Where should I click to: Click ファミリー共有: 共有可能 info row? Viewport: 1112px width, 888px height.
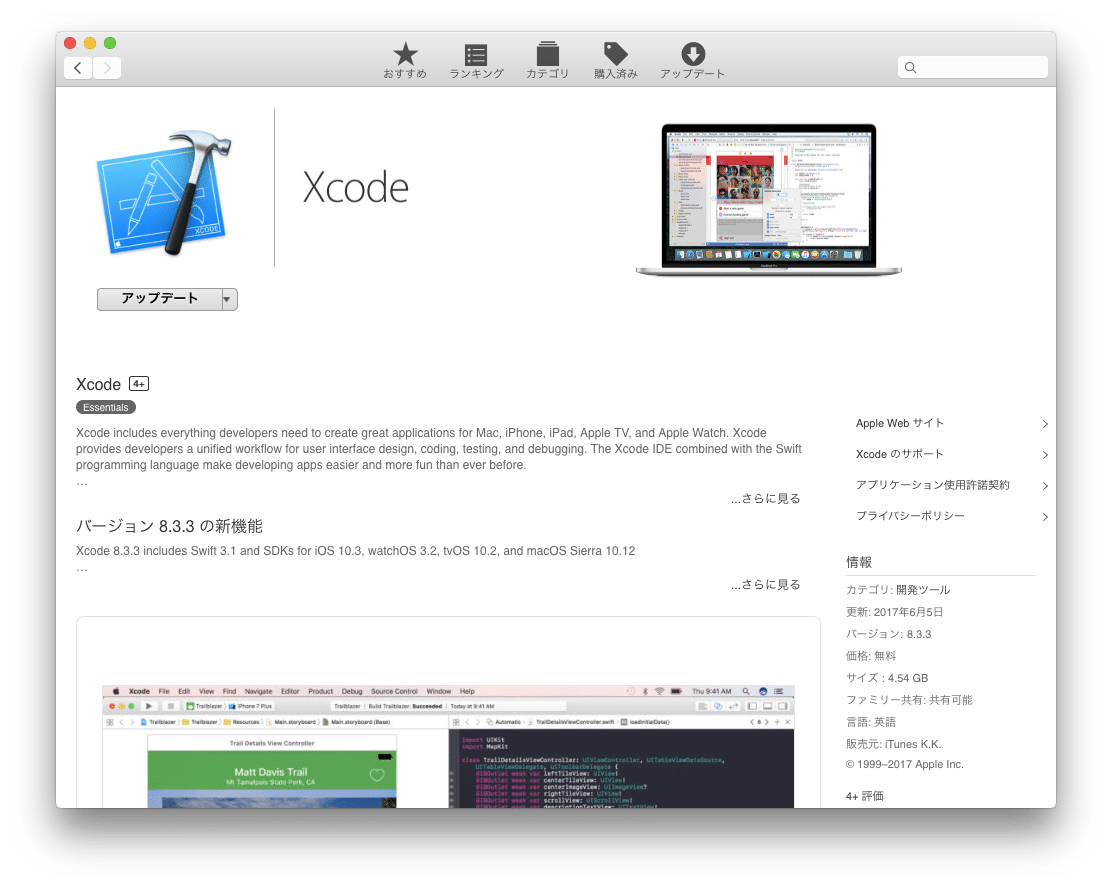coord(909,700)
